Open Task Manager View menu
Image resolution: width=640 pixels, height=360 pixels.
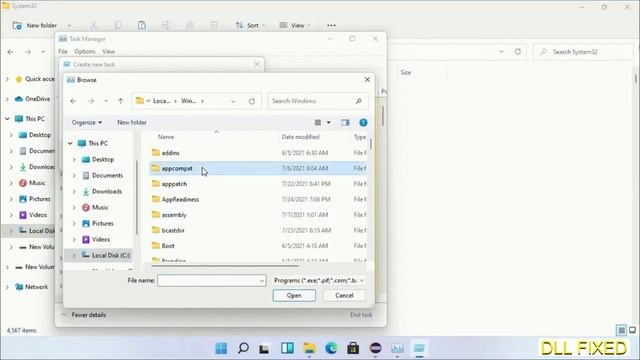pyautogui.click(x=108, y=51)
